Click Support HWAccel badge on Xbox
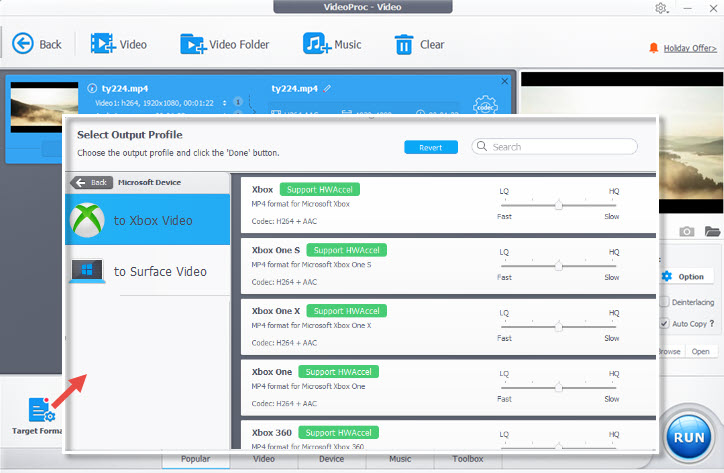The width and height of the screenshot is (724, 473). 320,189
